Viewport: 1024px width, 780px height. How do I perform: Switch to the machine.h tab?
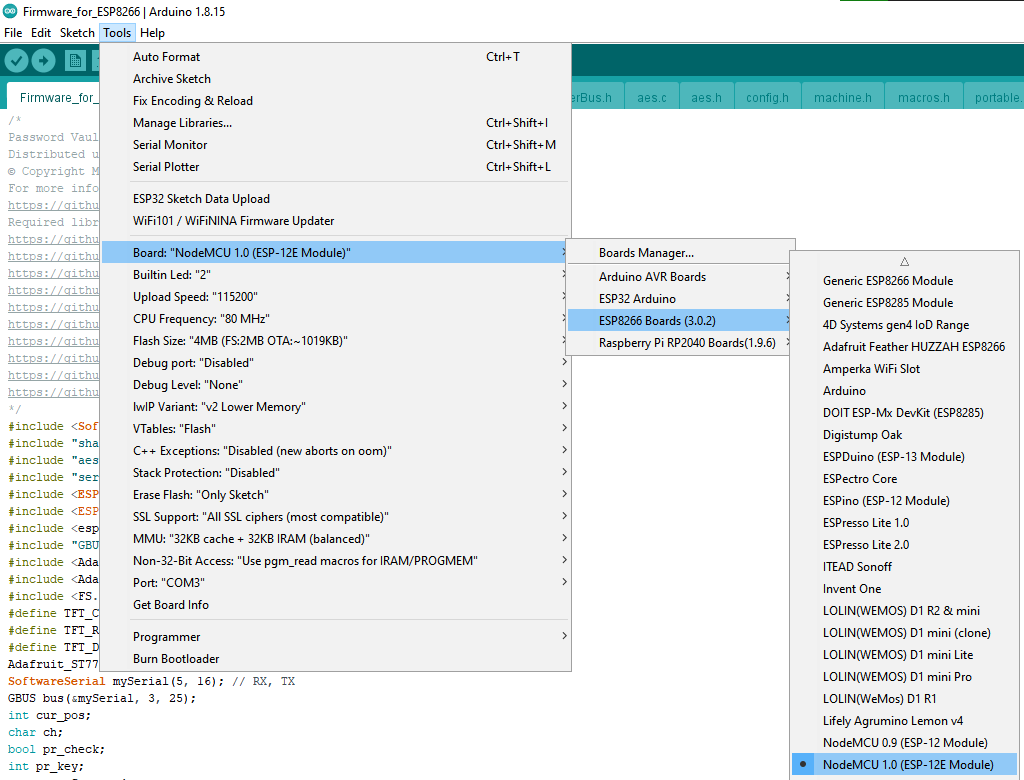click(x=842, y=97)
